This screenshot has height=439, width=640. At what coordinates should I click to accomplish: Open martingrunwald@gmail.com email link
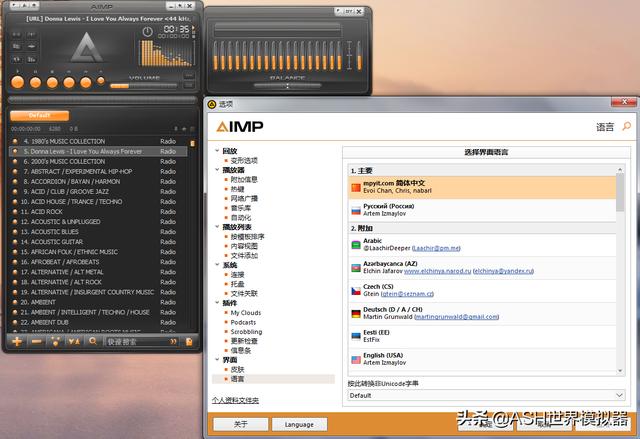456,317
